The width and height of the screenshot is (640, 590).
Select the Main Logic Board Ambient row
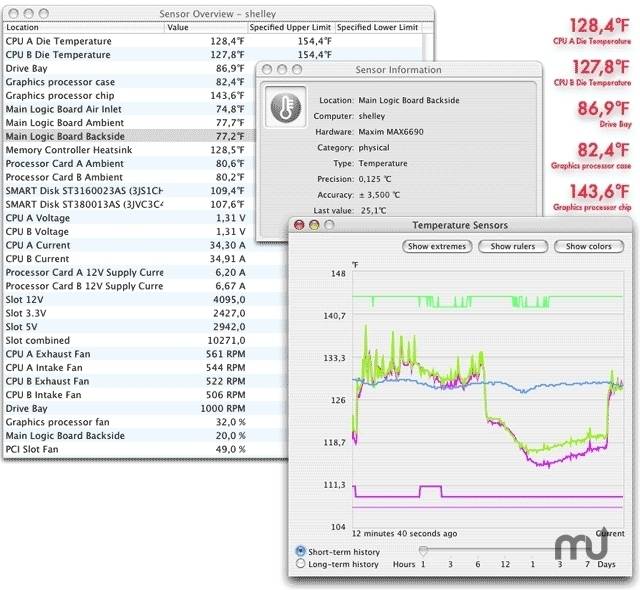(x=129, y=123)
